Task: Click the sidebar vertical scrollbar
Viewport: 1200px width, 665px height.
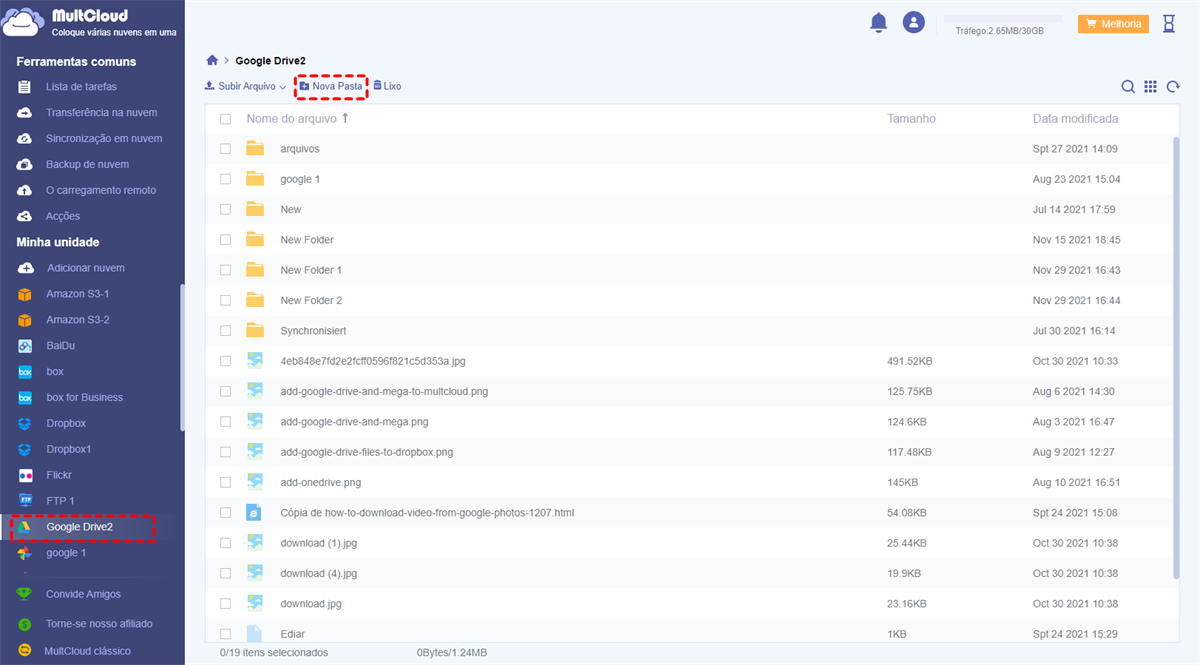Action: [x=181, y=358]
